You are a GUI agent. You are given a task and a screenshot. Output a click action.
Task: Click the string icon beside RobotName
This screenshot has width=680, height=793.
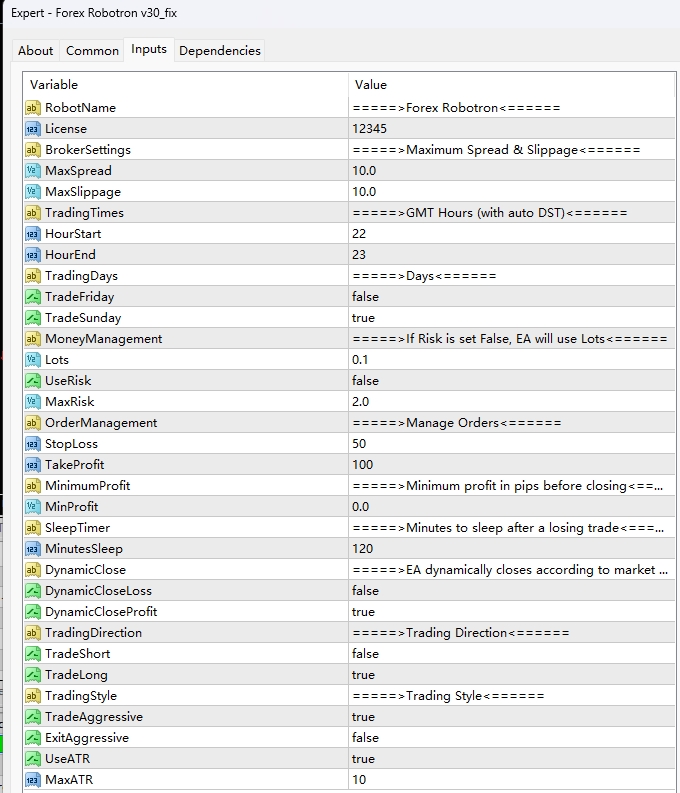tap(32, 108)
